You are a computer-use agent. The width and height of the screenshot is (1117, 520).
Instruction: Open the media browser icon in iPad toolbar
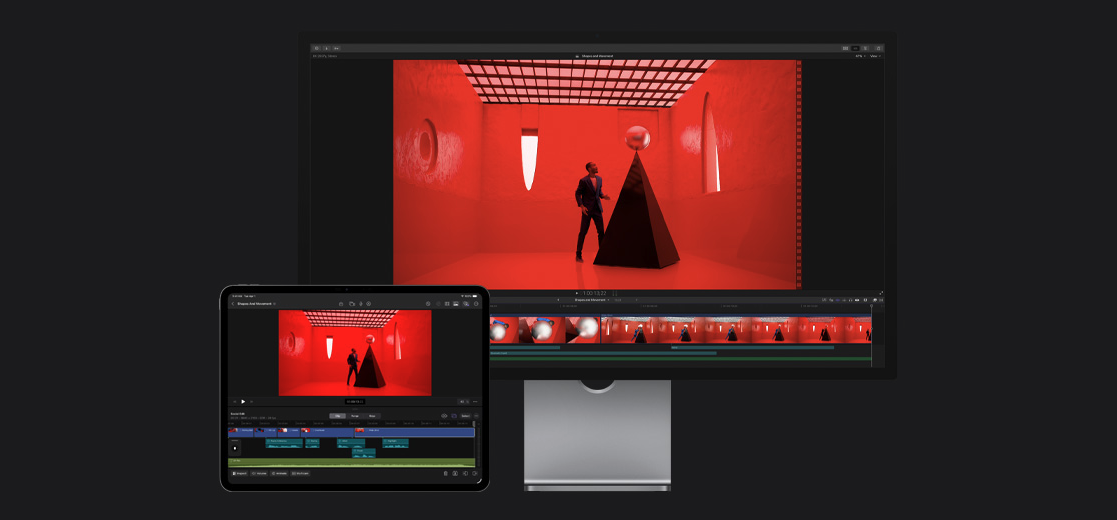pyautogui.click(x=351, y=303)
